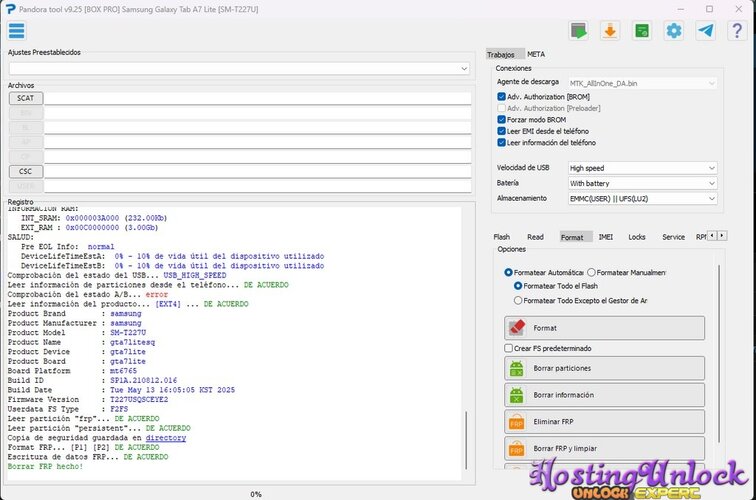The height and width of the screenshot is (500, 756).
Task: Open the Service tab
Action: [673, 237]
